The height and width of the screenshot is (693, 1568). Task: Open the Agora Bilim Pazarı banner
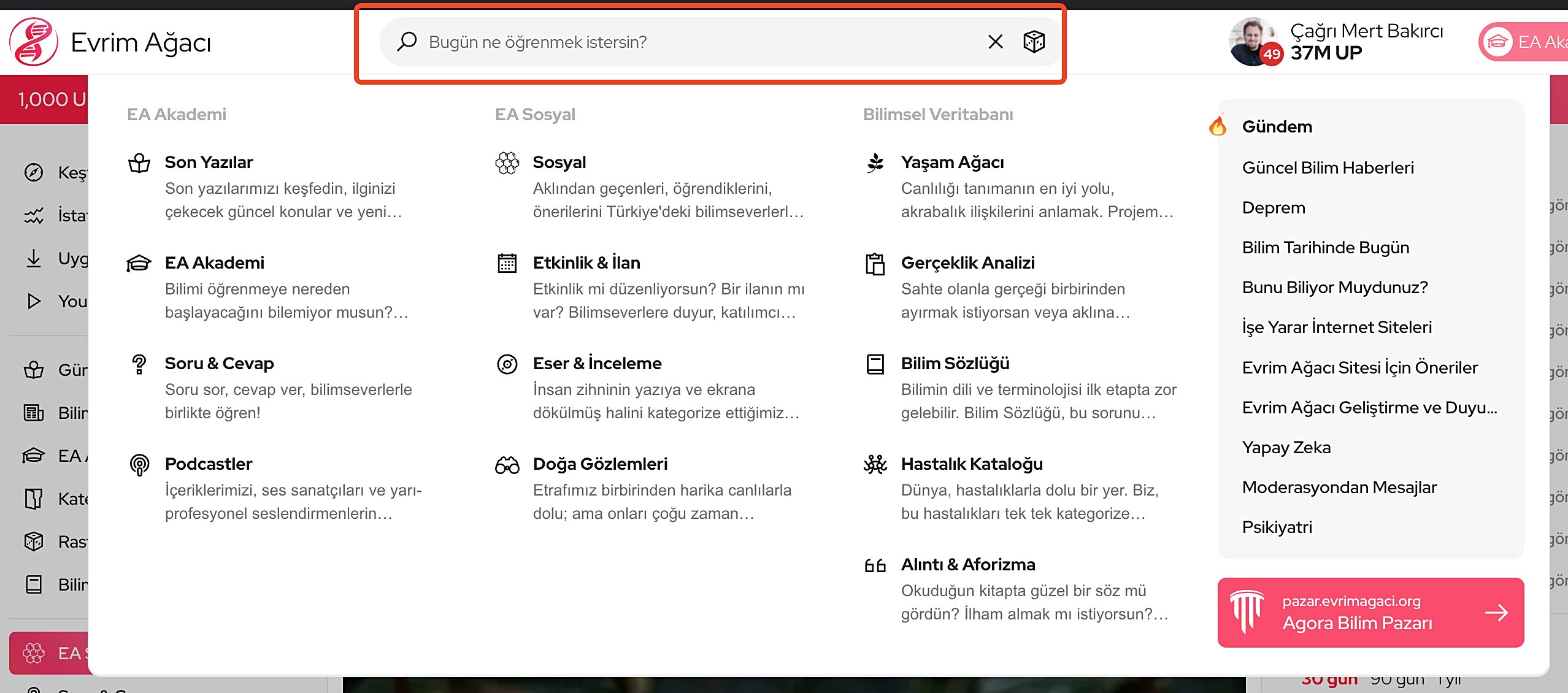(1370, 612)
